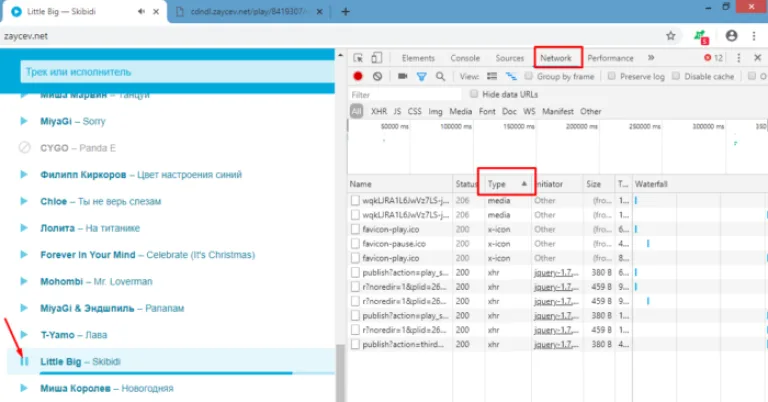The width and height of the screenshot is (768, 402).
Task: Close the DevTools panel
Action: [757, 58]
